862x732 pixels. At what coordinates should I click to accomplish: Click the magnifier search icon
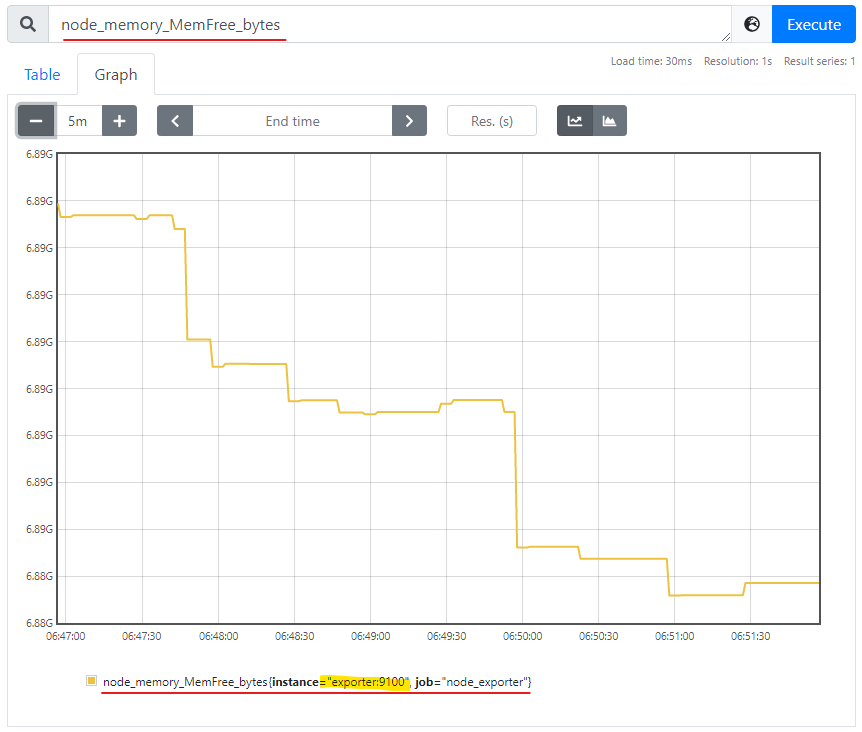point(28,24)
